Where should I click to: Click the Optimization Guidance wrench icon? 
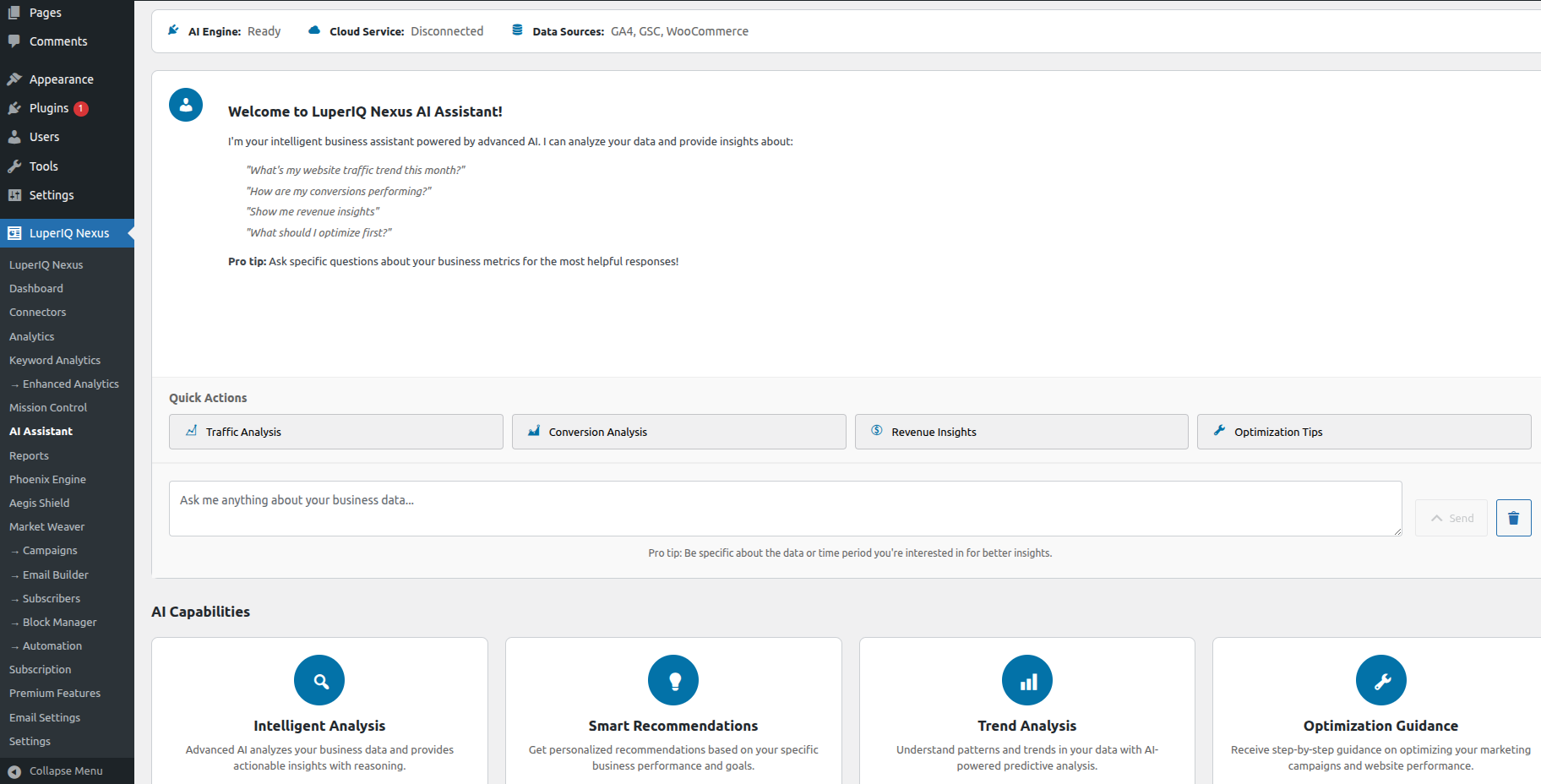click(x=1380, y=680)
